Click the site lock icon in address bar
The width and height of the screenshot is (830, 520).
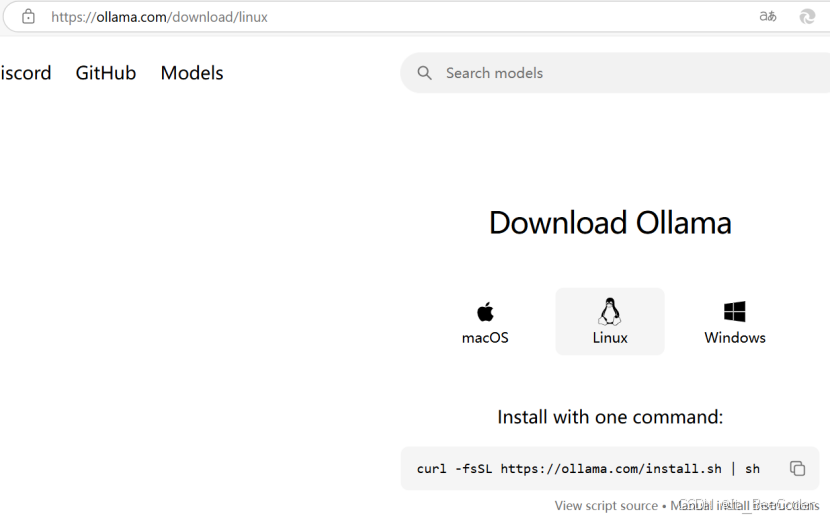pyautogui.click(x=28, y=16)
